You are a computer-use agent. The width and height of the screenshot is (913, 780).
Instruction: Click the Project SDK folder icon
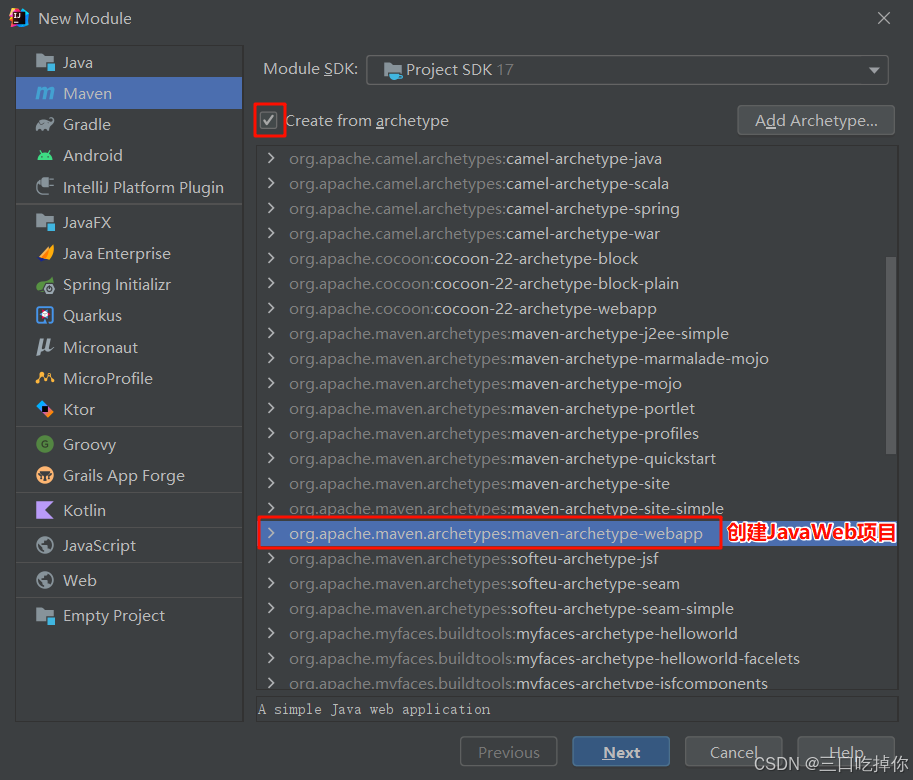click(393, 70)
